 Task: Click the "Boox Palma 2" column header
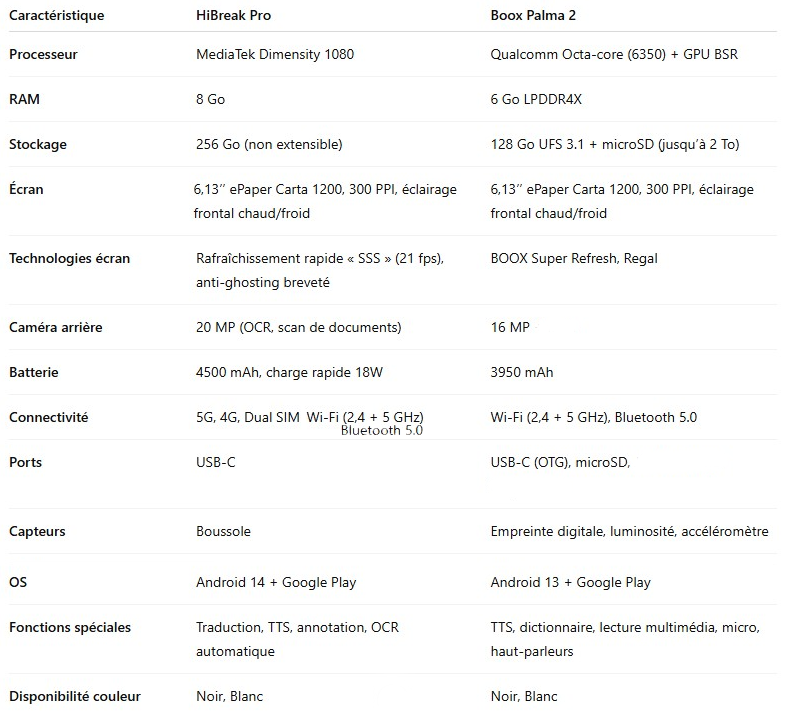point(533,15)
